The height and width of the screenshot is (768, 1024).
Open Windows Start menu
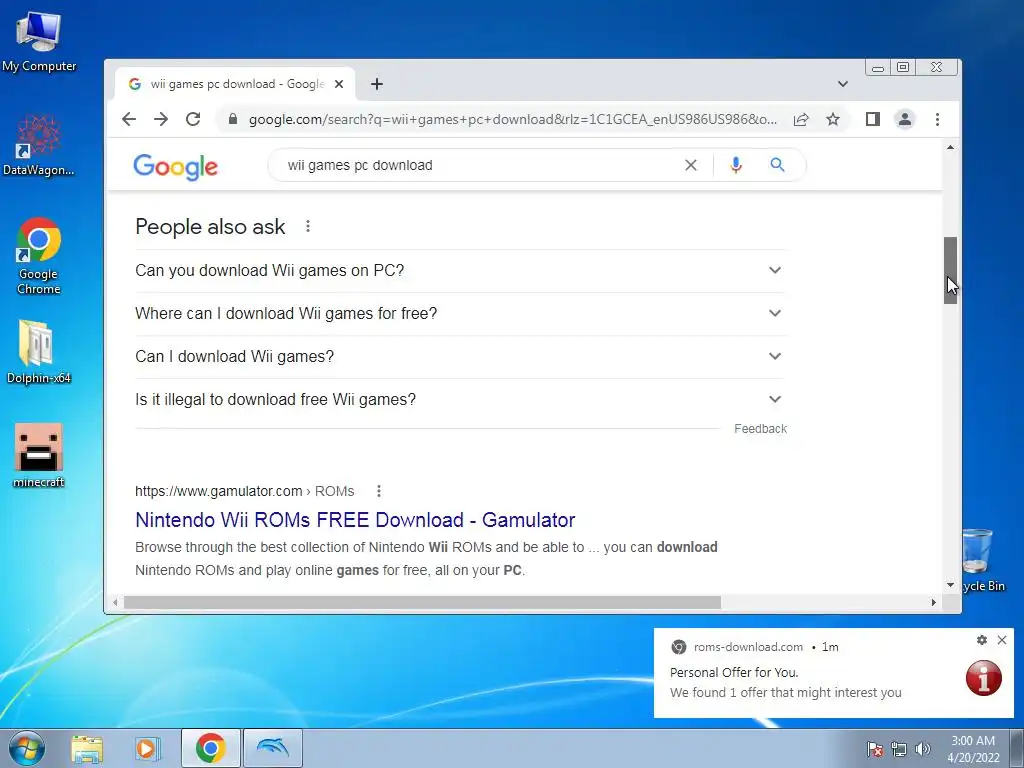tap(26, 748)
